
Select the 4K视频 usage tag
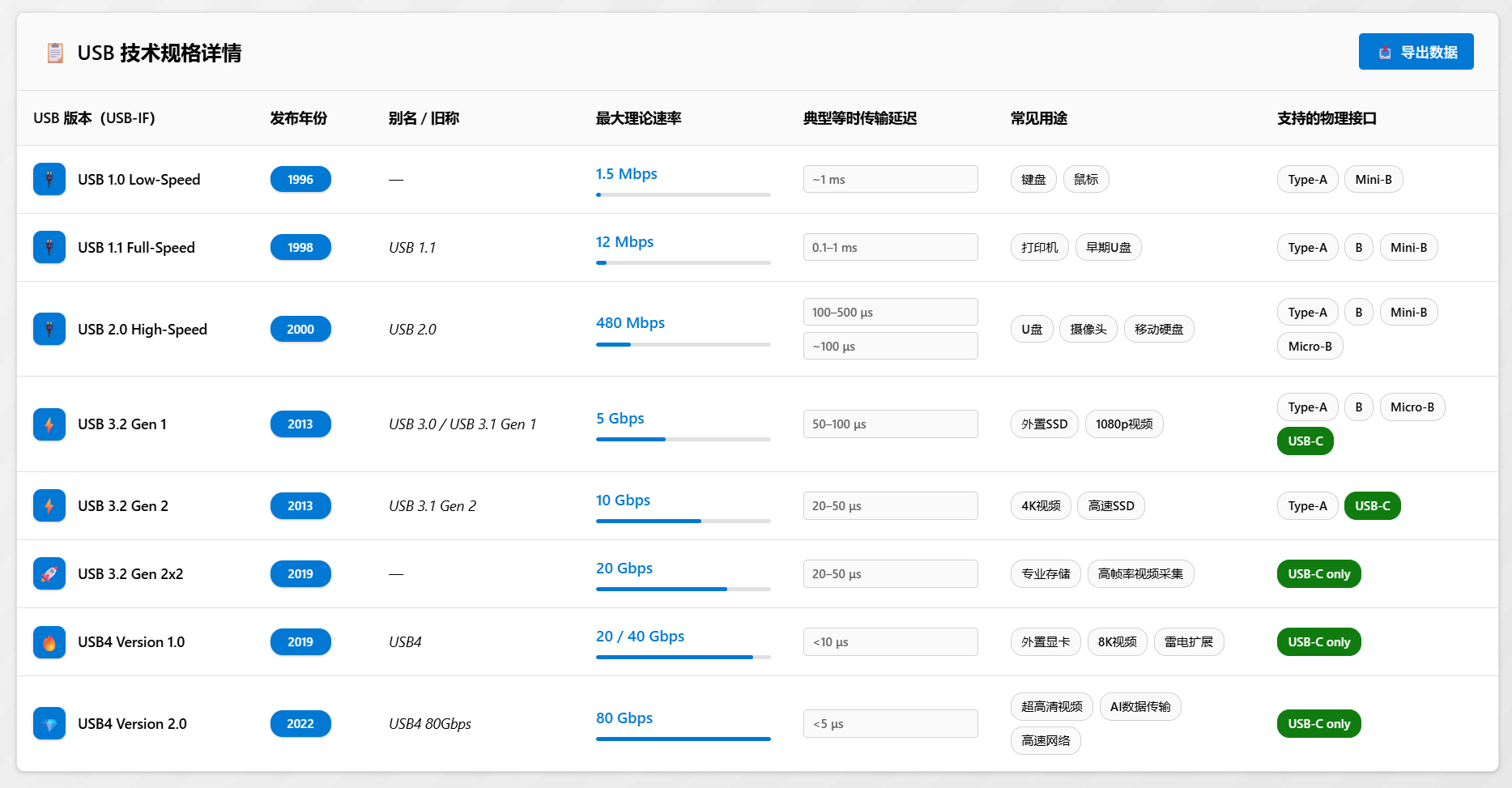[x=1041, y=505]
